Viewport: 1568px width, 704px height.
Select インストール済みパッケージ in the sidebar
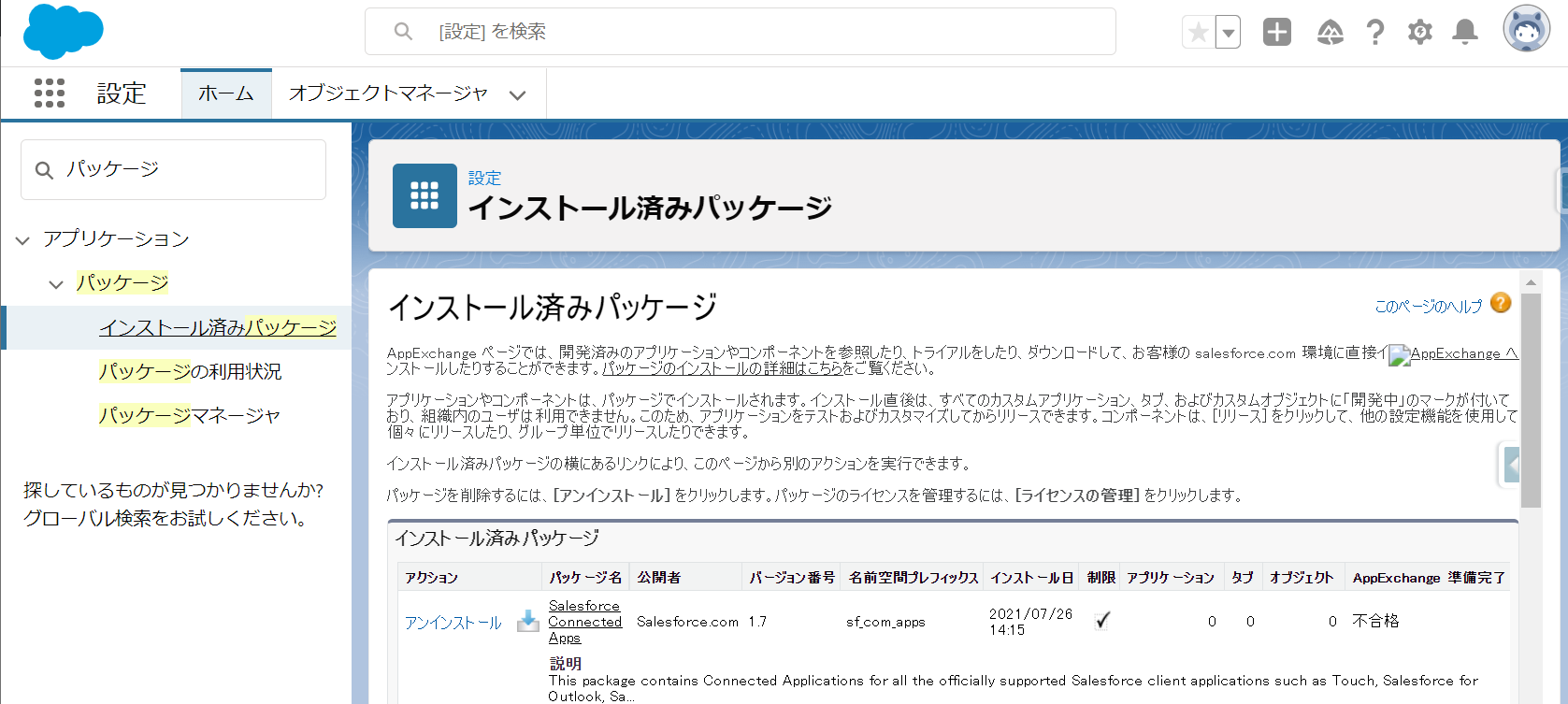pos(218,327)
